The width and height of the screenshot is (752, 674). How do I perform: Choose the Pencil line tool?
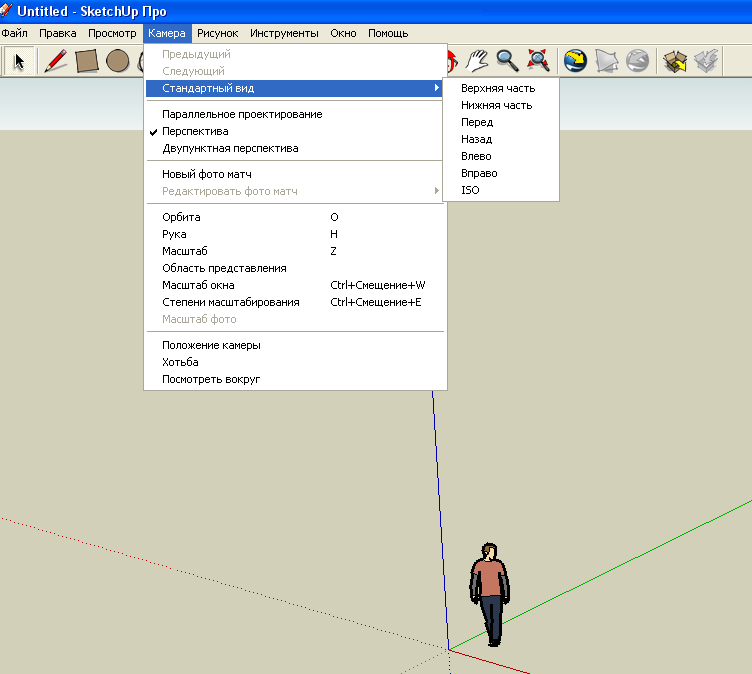[56, 61]
